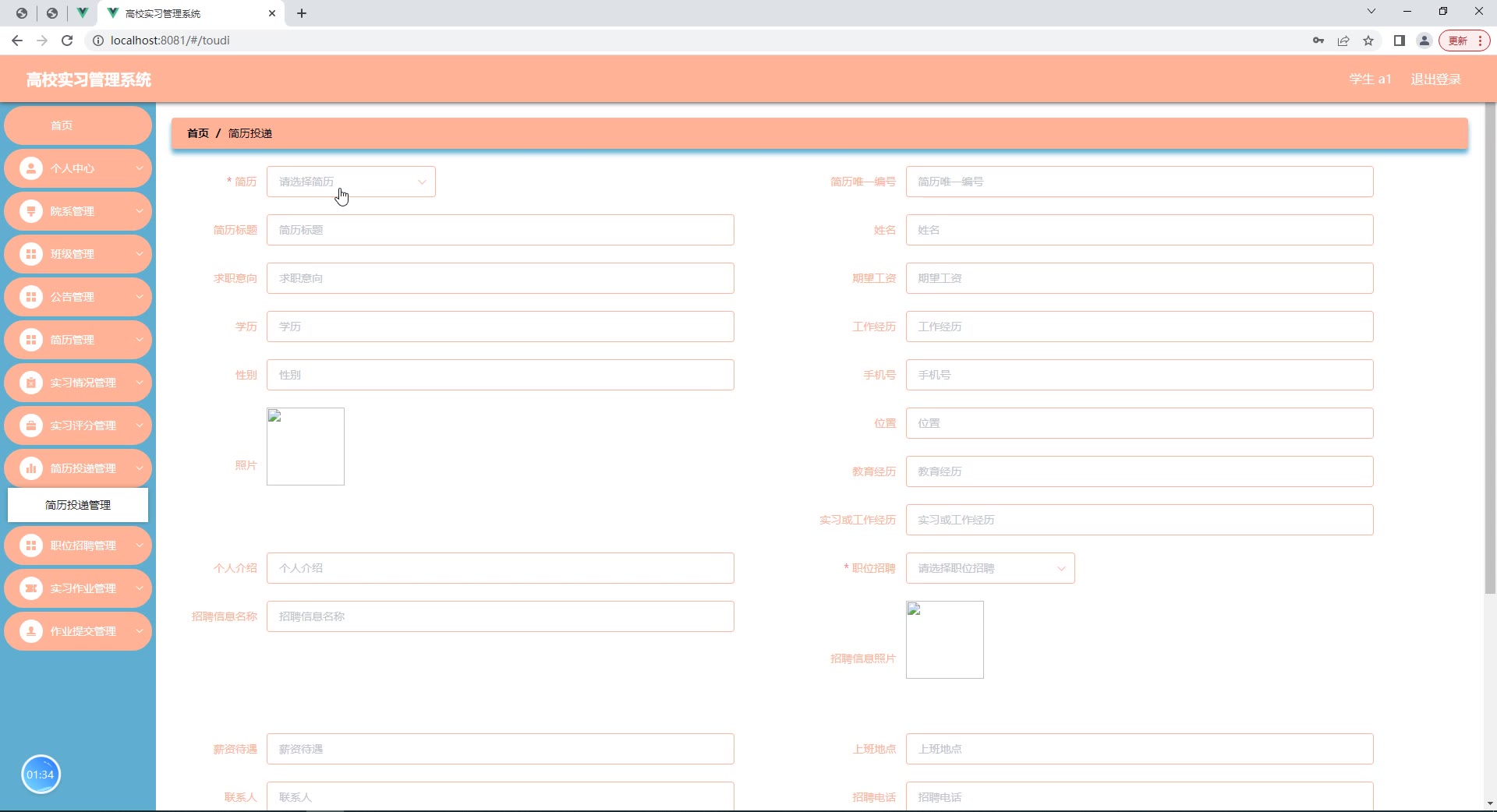Click the 退出登录 logout link
The height and width of the screenshot is (812, 1497).
1435,79
